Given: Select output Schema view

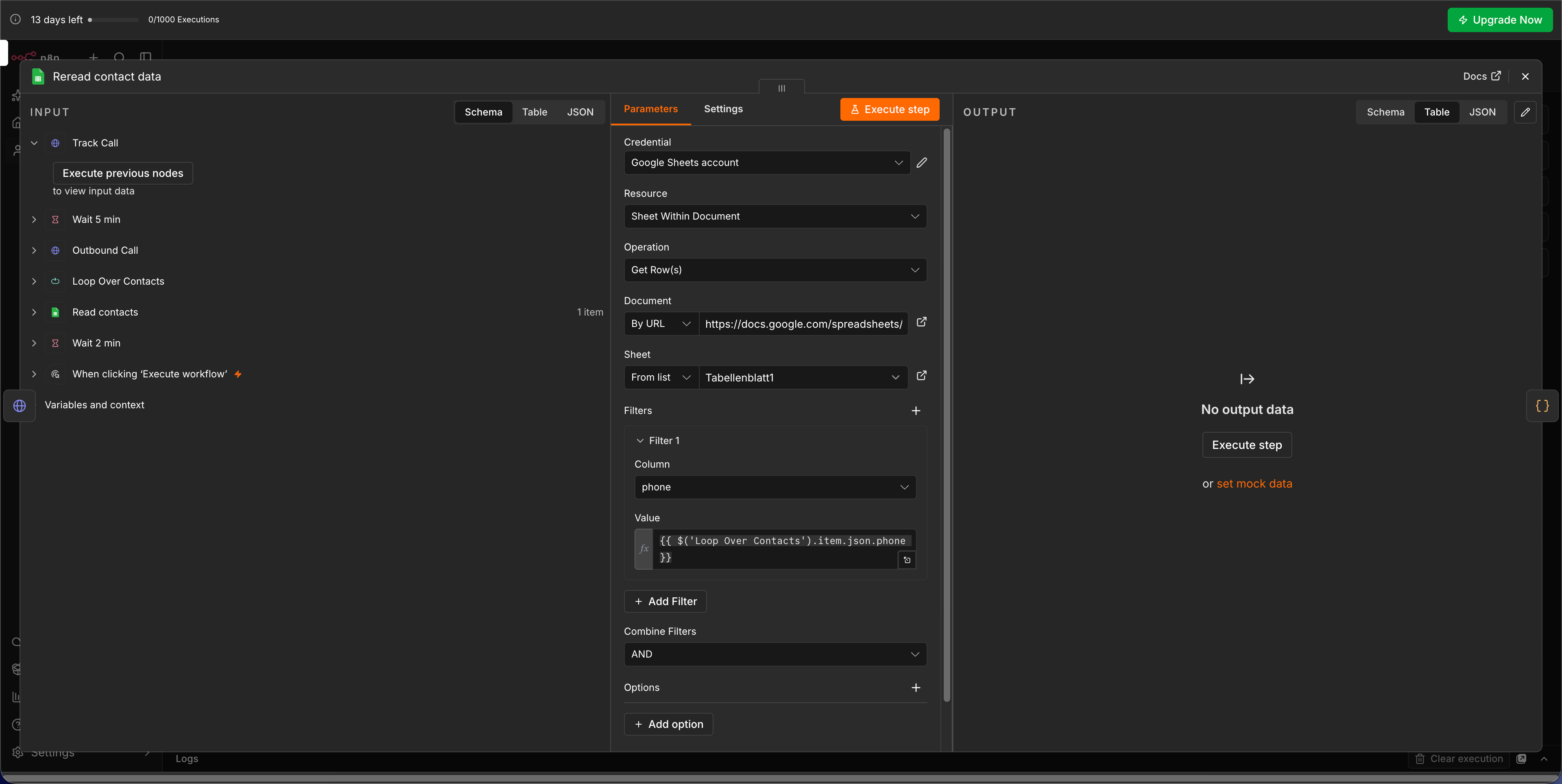Looking at the screenshot, I should click(x=1385, y=112).
